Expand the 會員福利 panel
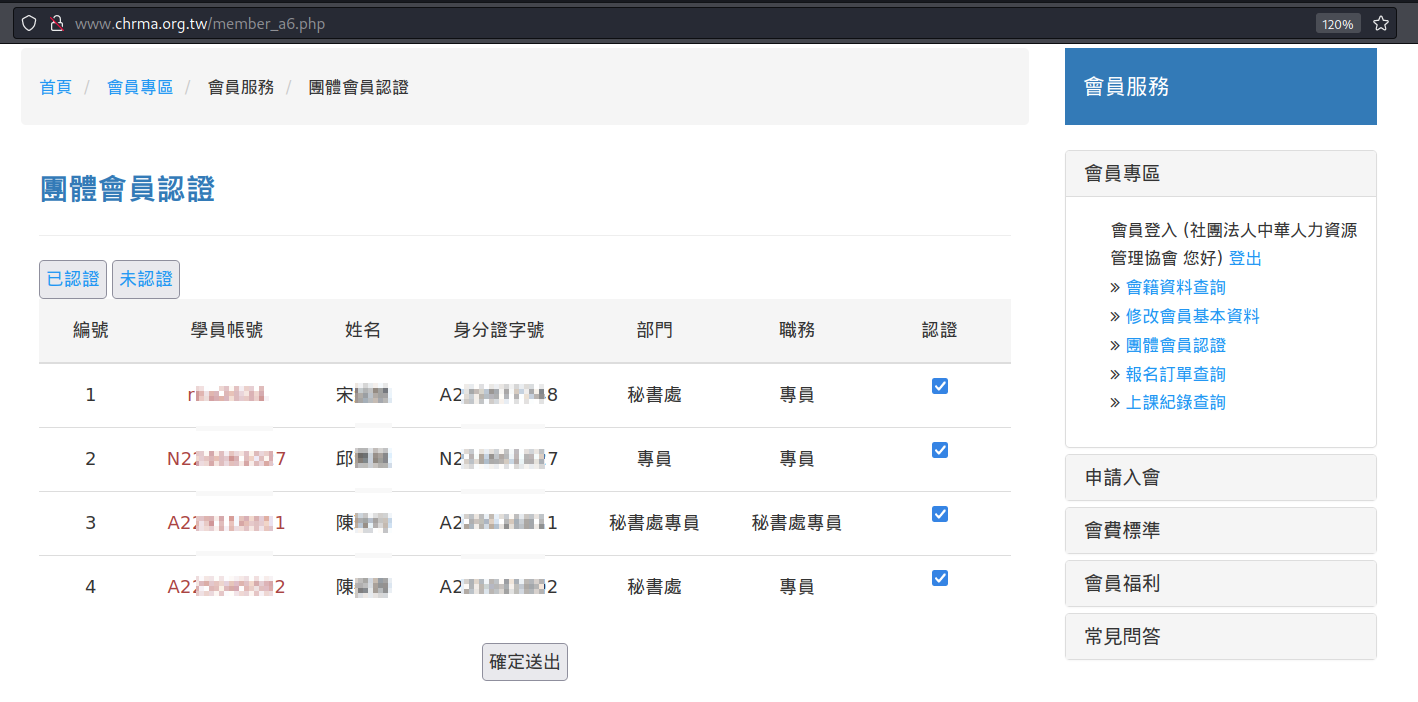This screenshot has width=1418, height=702. [x=1221, y=584]
